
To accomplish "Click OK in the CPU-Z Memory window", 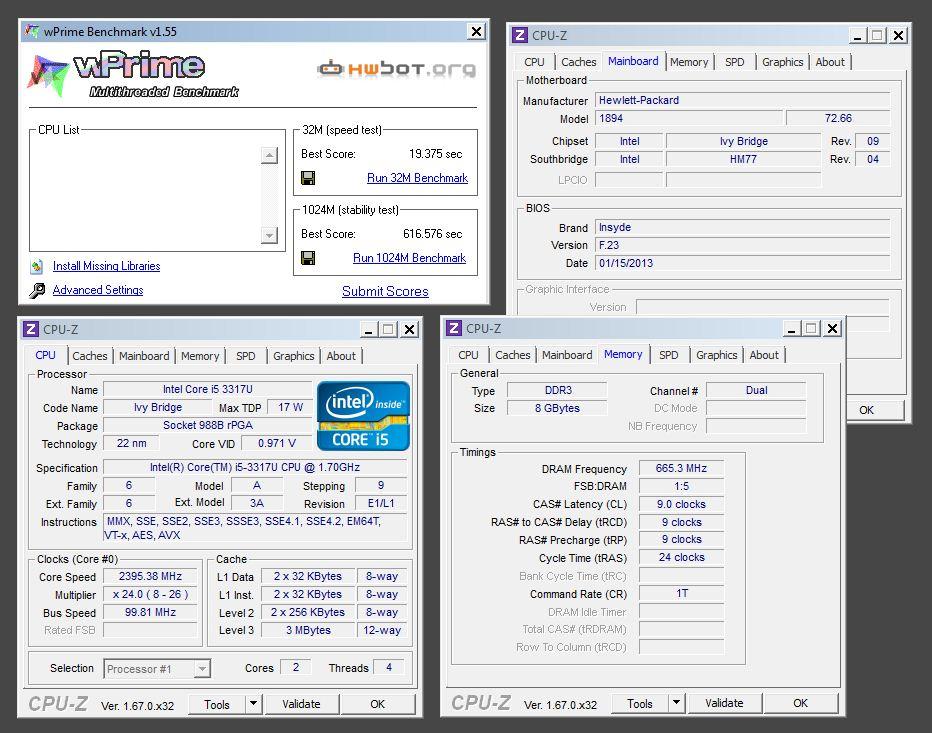I will 801,703.
